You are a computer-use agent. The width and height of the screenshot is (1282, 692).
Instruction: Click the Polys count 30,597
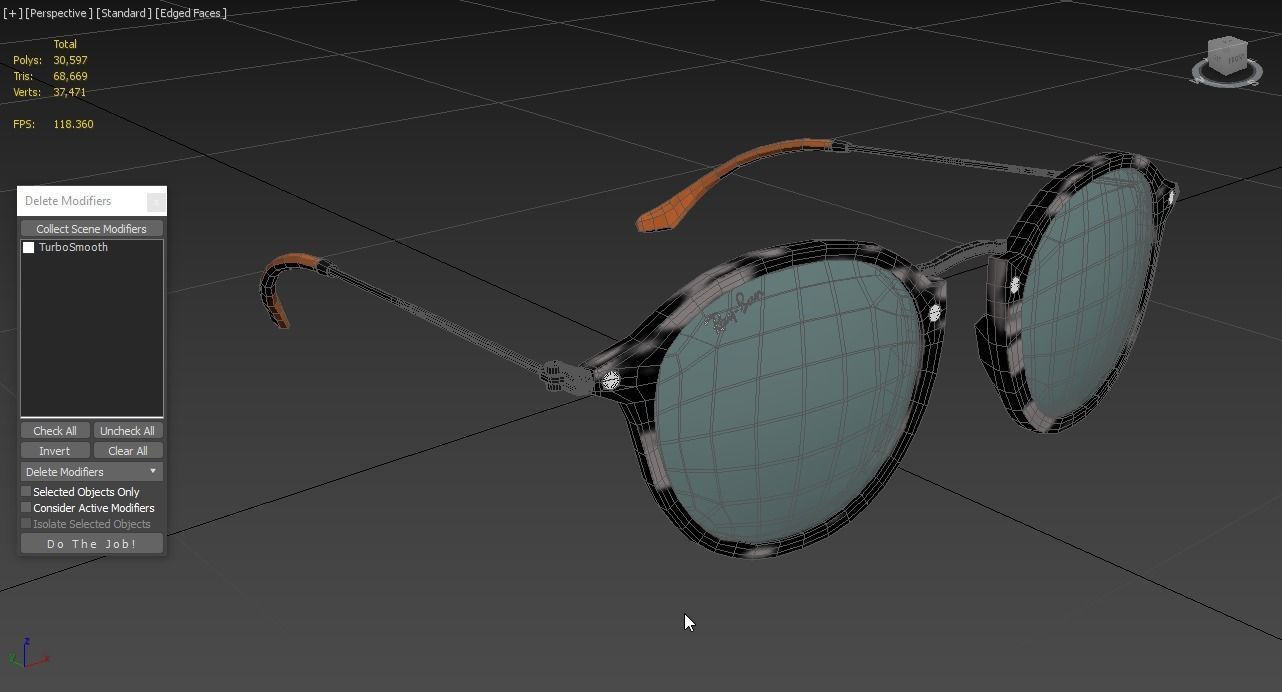pyautogui.click(x=70, y=60)
